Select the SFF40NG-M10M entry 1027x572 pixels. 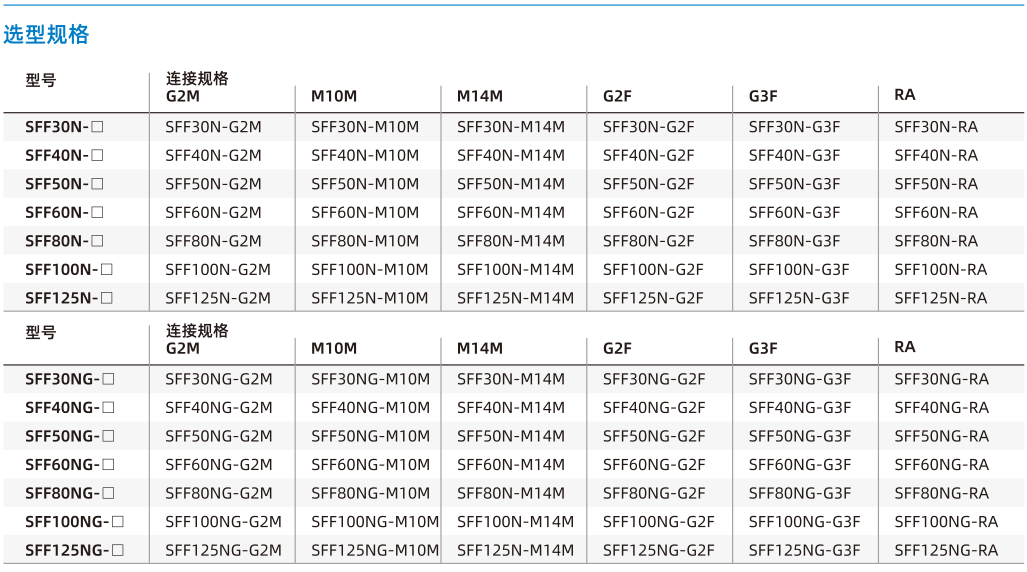click(371, 408)
